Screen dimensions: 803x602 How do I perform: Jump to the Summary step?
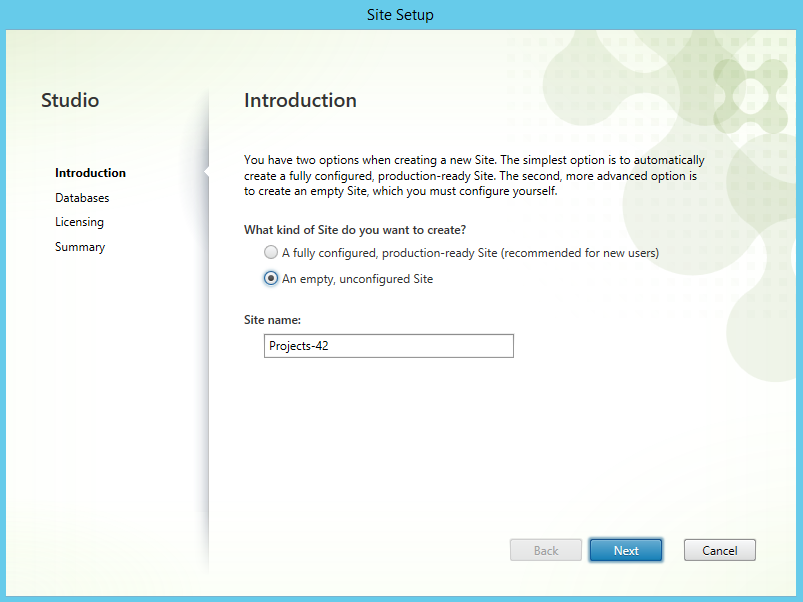80,247
